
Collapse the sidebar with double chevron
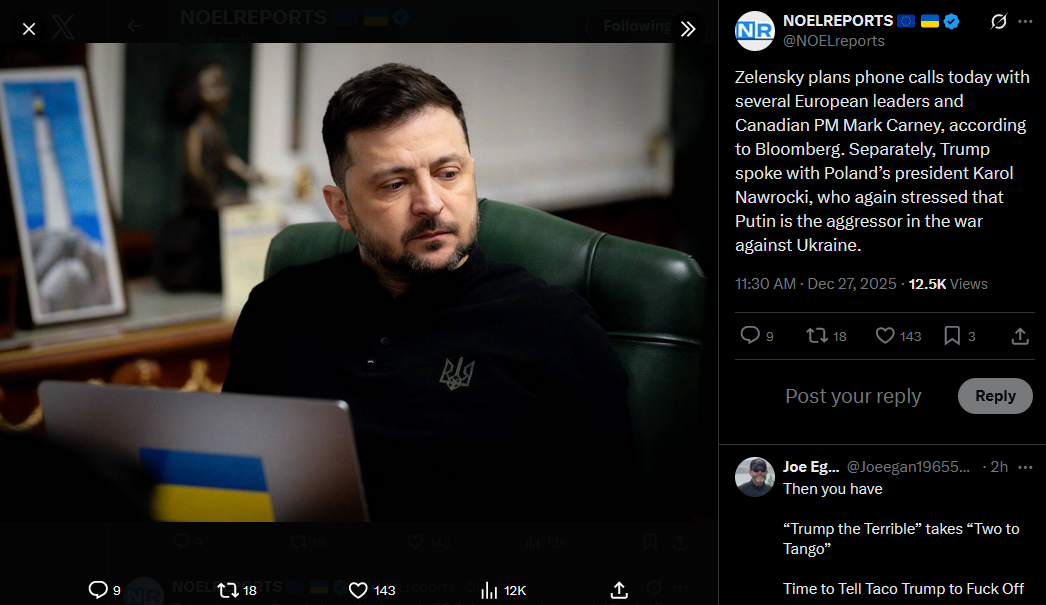tap(688, 29)
